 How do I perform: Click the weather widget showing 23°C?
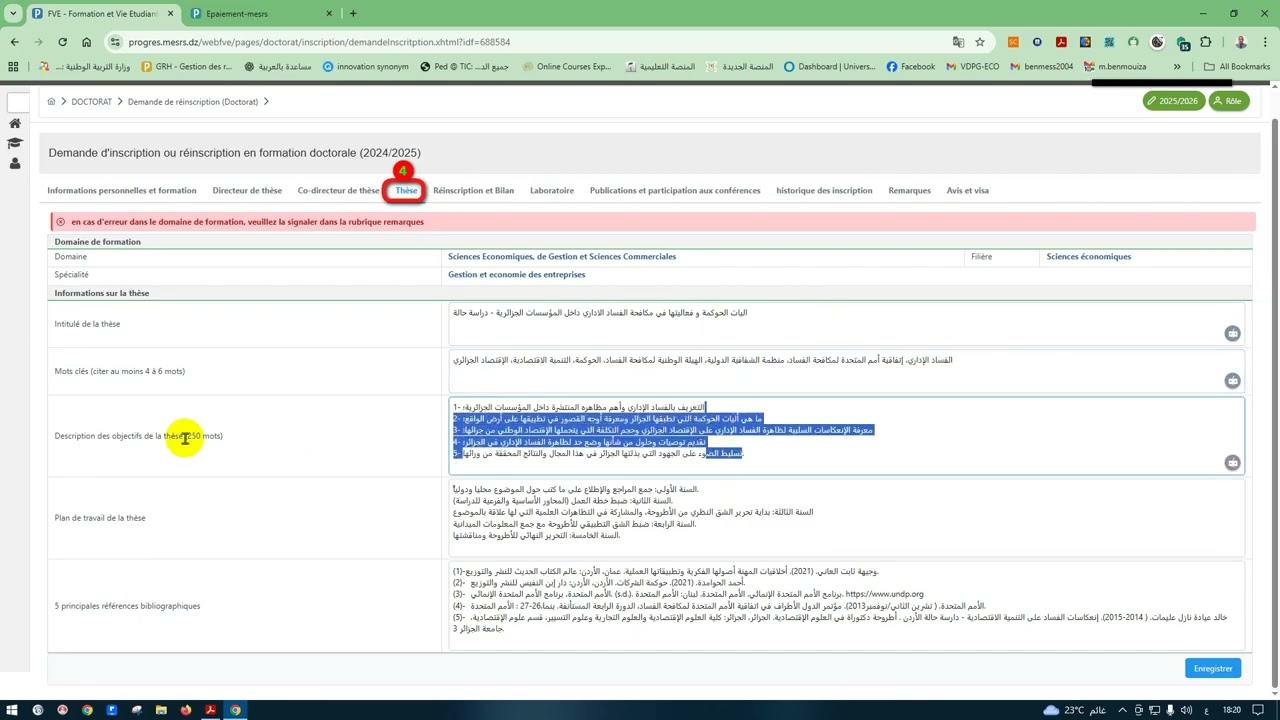[x=1073, y=710]
